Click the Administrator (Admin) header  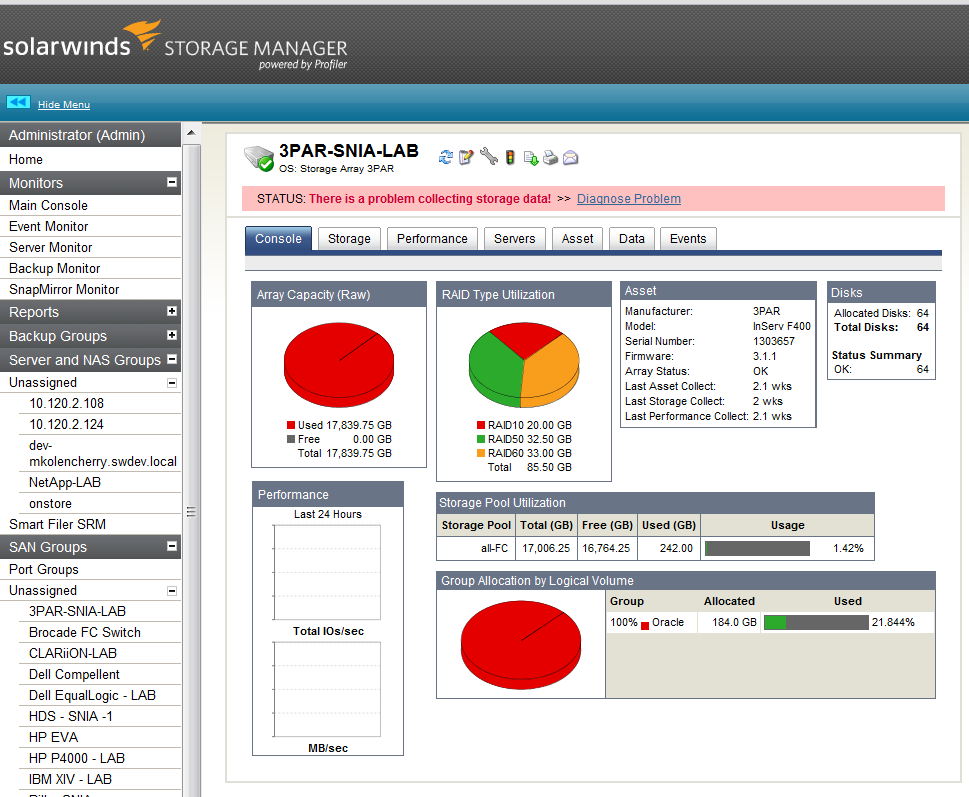point(90,135)
